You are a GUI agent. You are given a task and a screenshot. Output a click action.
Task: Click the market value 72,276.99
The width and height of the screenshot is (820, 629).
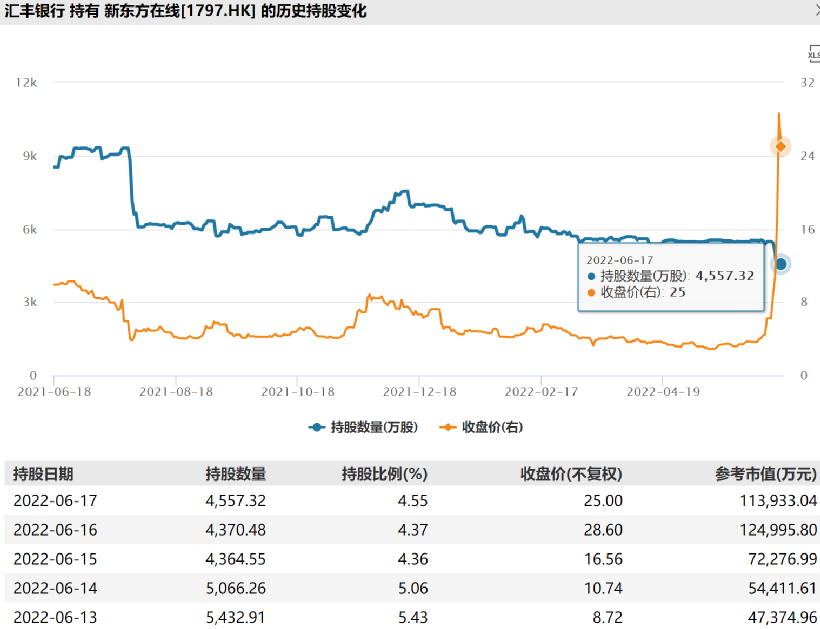782,559
